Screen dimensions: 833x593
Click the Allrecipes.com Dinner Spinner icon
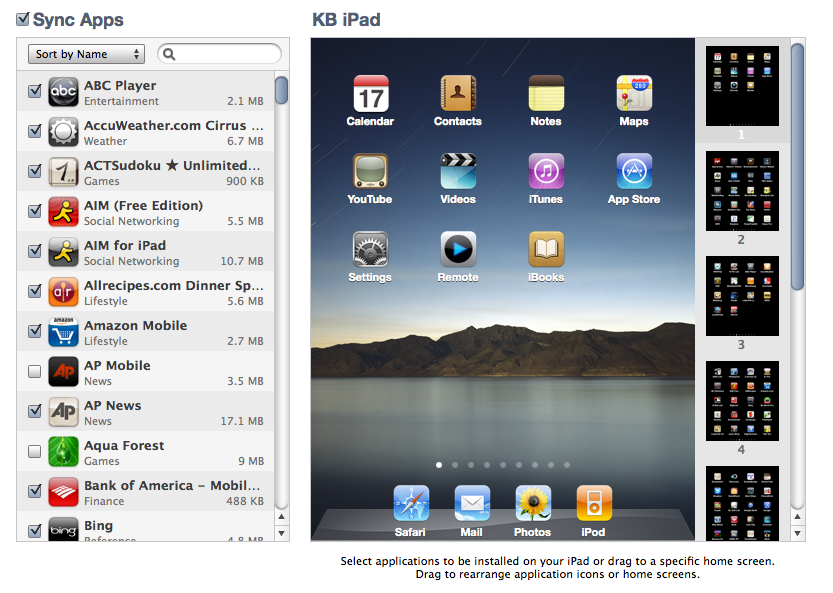64,292
